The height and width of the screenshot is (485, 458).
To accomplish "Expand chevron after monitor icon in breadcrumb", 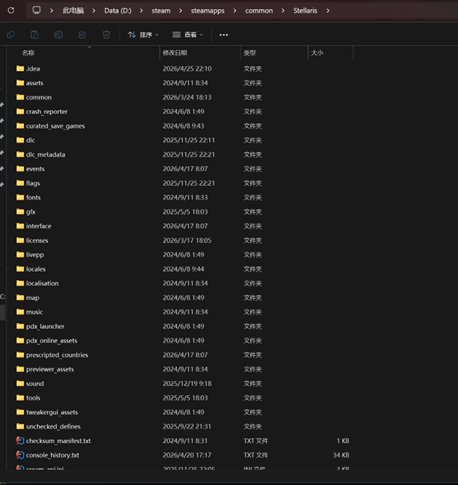I will point(51,11).
